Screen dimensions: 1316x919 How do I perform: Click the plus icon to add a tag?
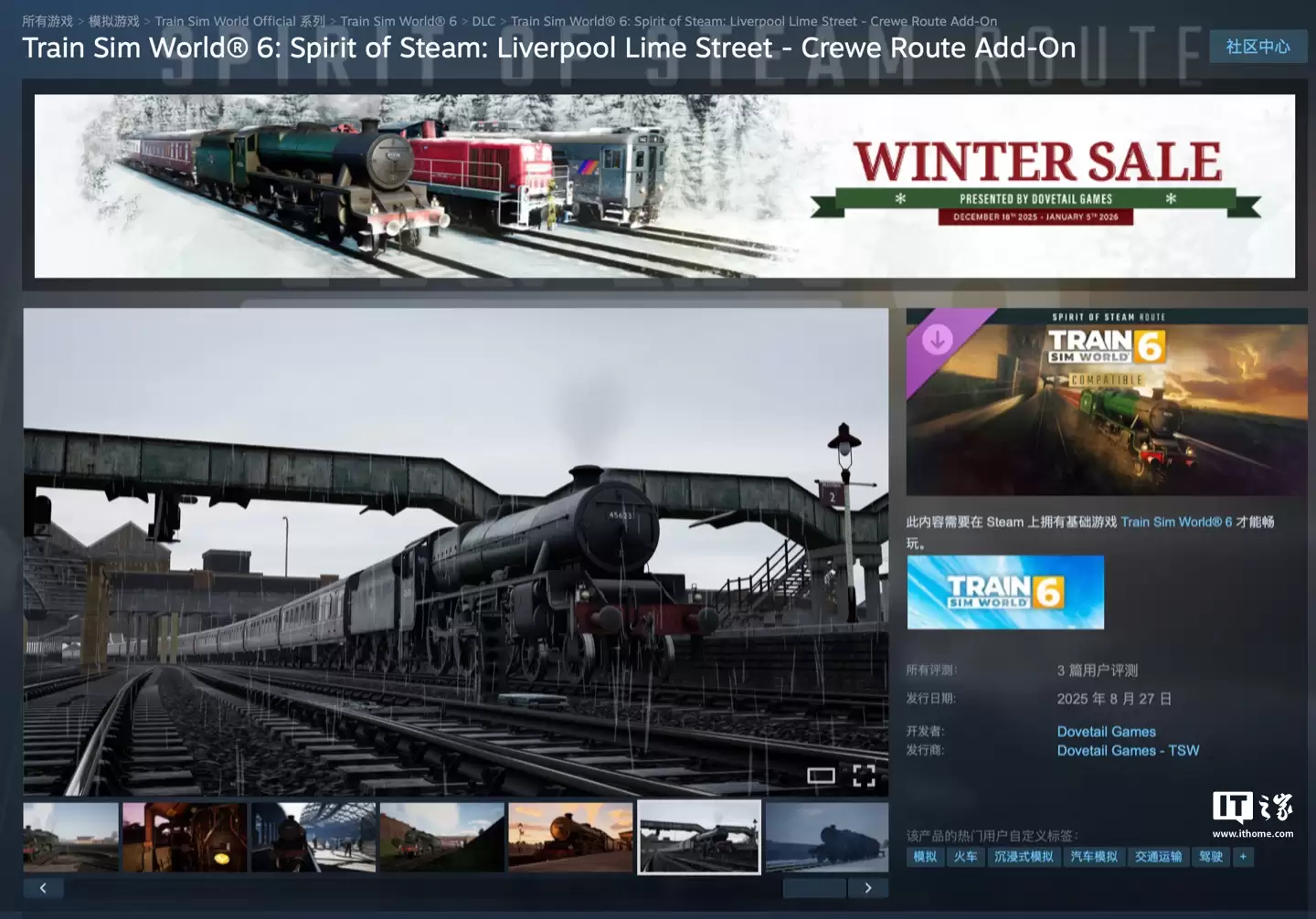pos(1243,857)
